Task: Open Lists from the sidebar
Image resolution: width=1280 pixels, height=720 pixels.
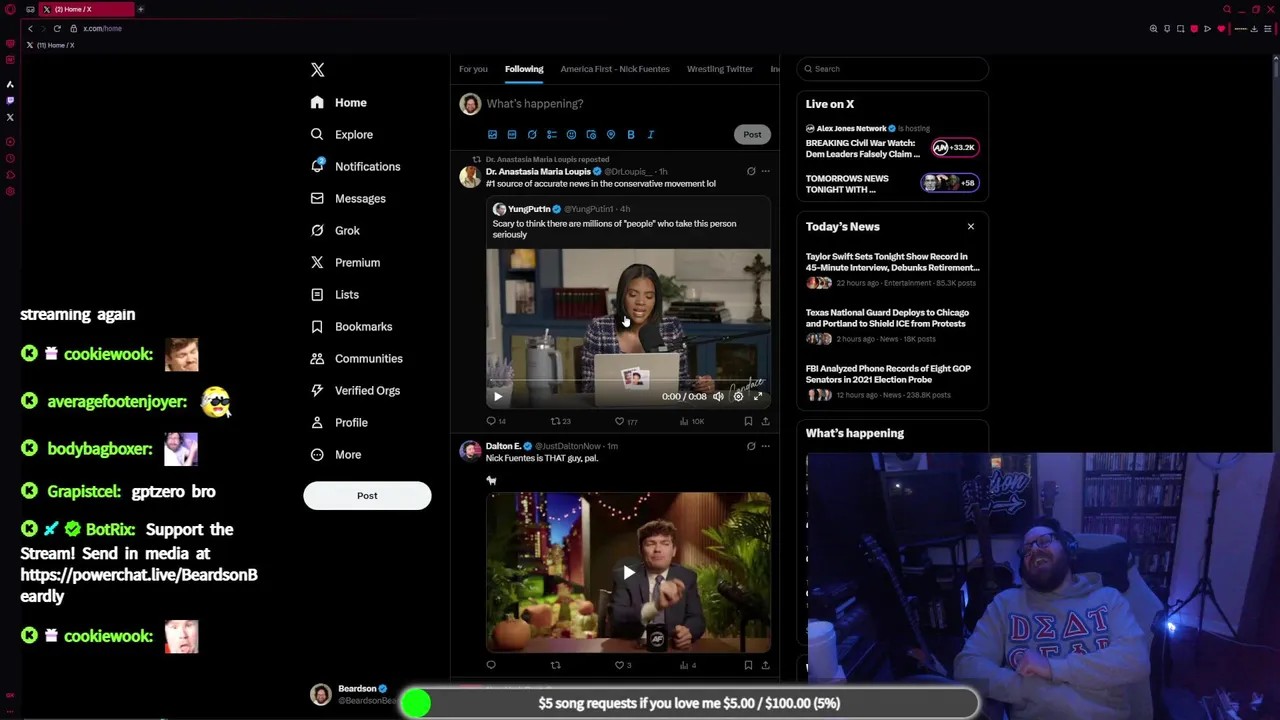Action: 335,295
